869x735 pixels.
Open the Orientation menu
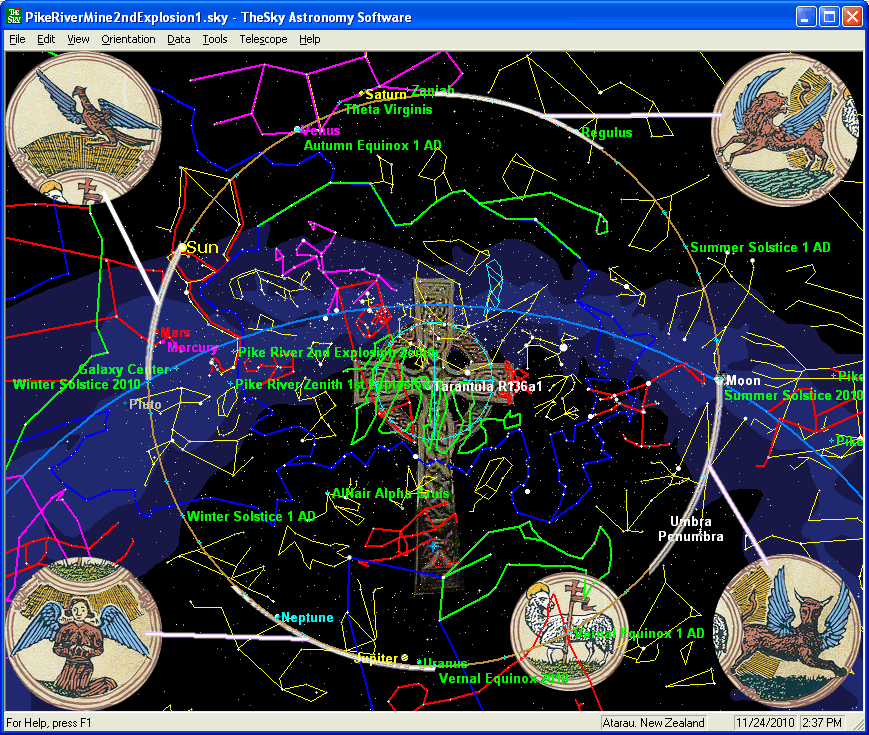pos(128,39)
